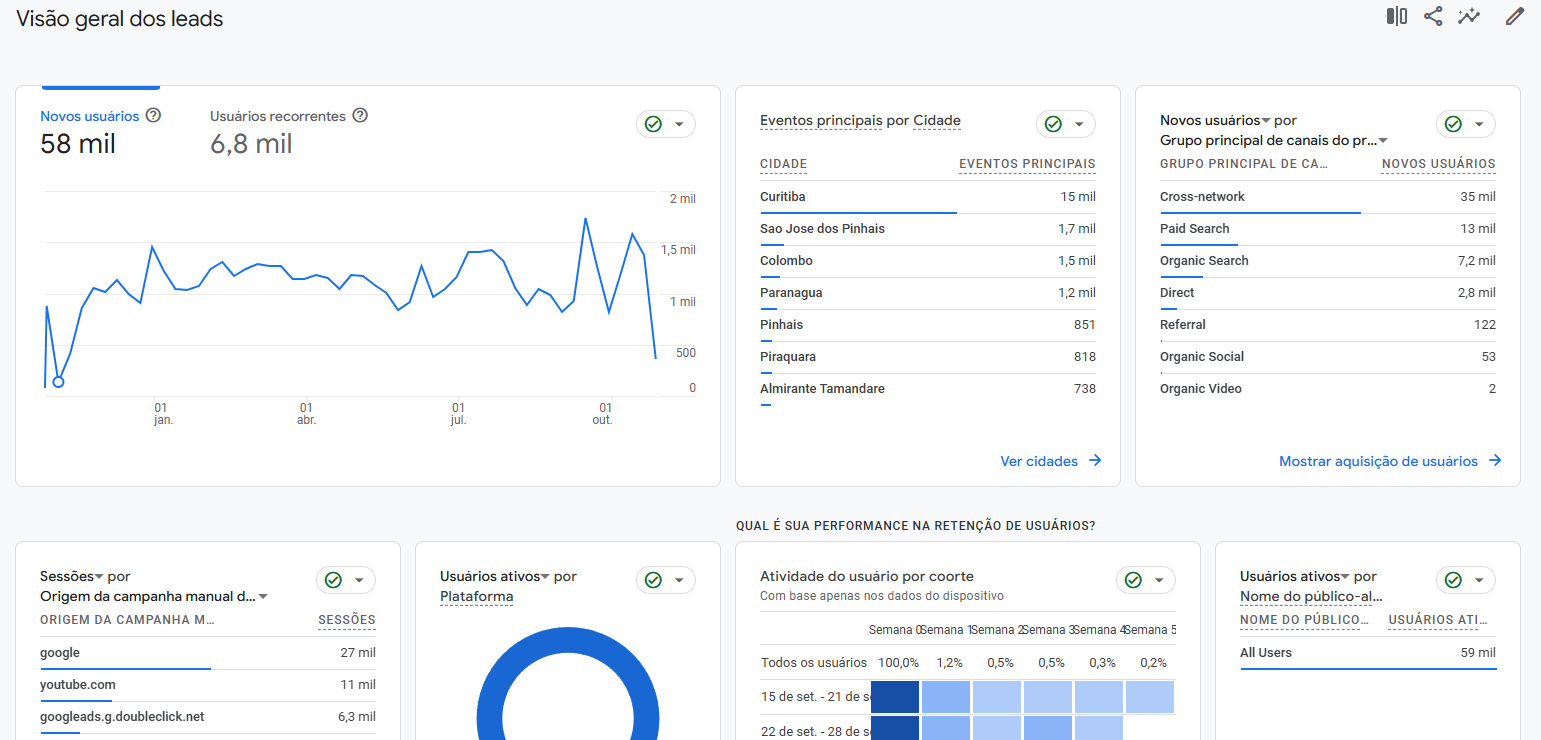The image size is (1541, 740).
Task: Click the Eventos principais title link
Action: click(821, 121)
